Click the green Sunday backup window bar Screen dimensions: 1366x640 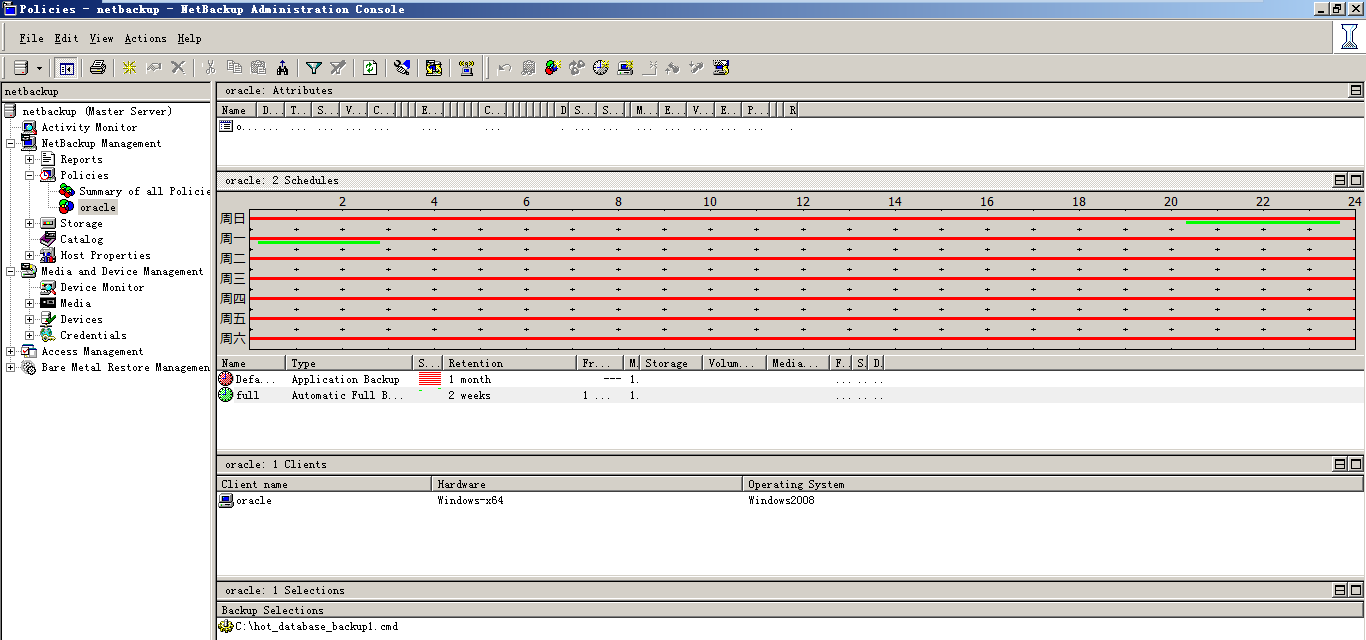point(1263,222)
